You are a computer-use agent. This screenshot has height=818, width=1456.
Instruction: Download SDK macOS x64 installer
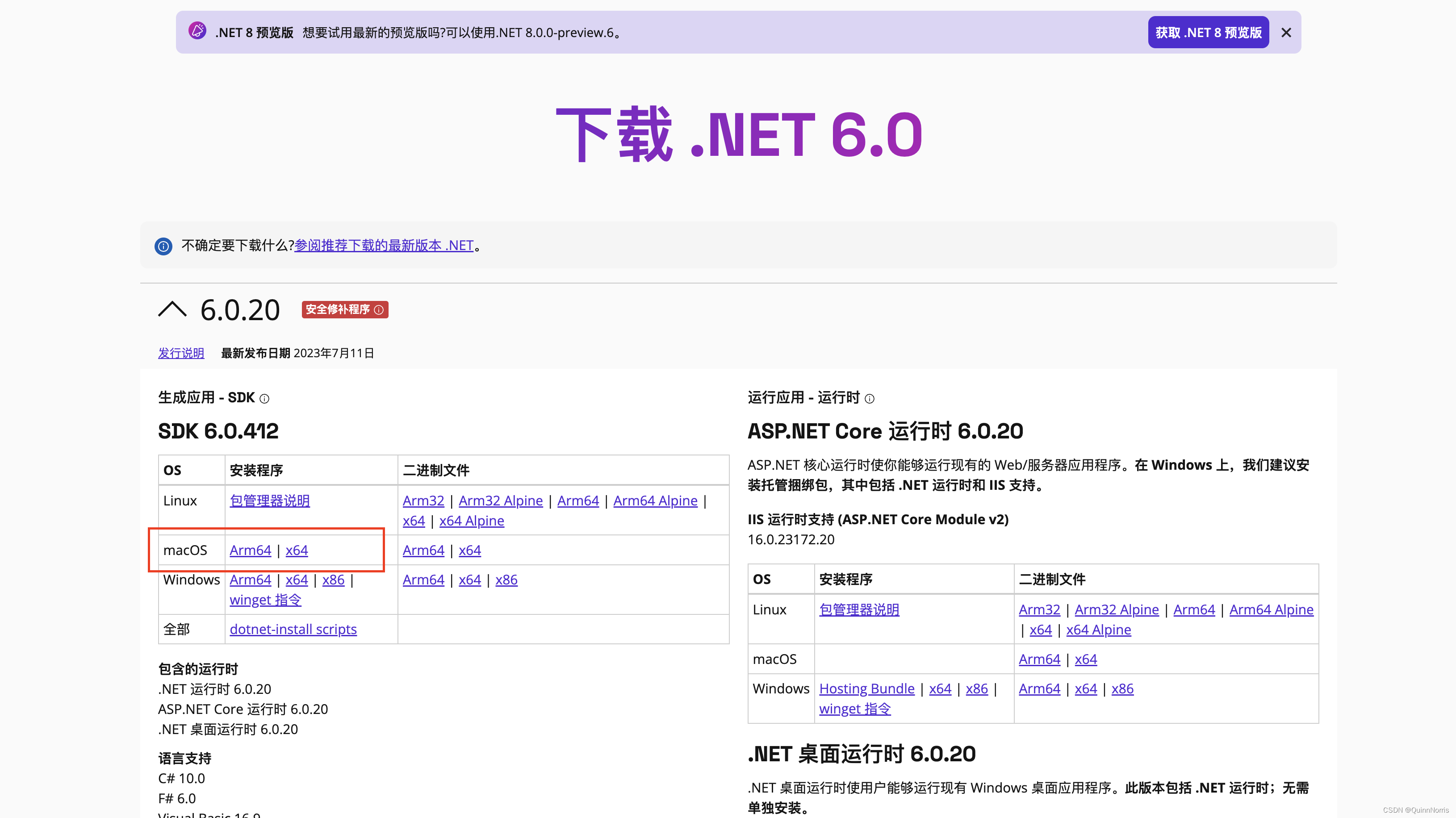296,550
